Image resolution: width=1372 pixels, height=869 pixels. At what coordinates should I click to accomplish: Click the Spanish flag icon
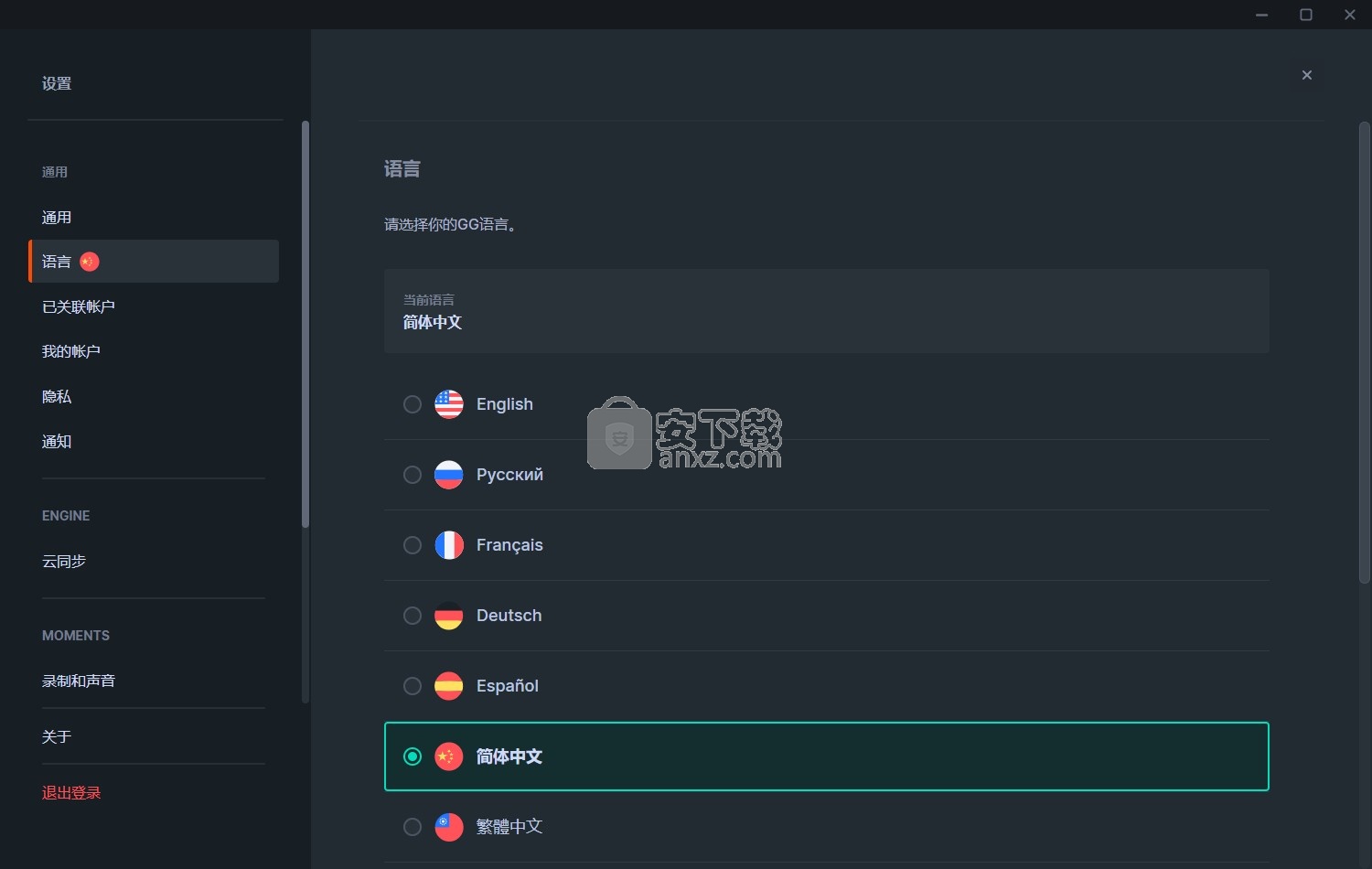click(x=448, y=686)
